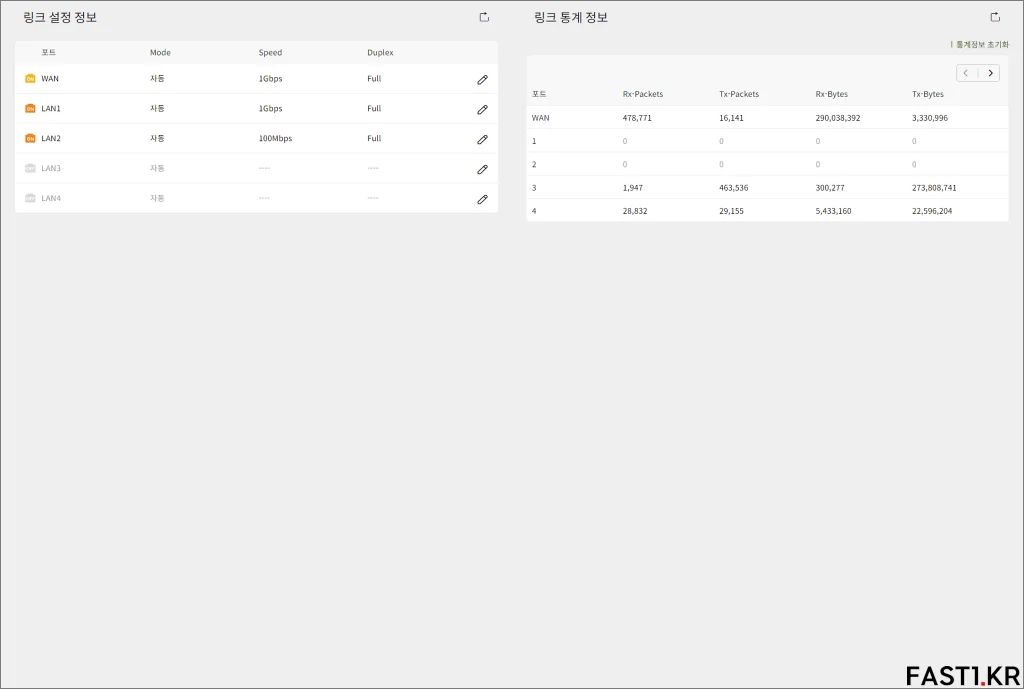Edit the LAN2 port link settings

coord(483,139)
